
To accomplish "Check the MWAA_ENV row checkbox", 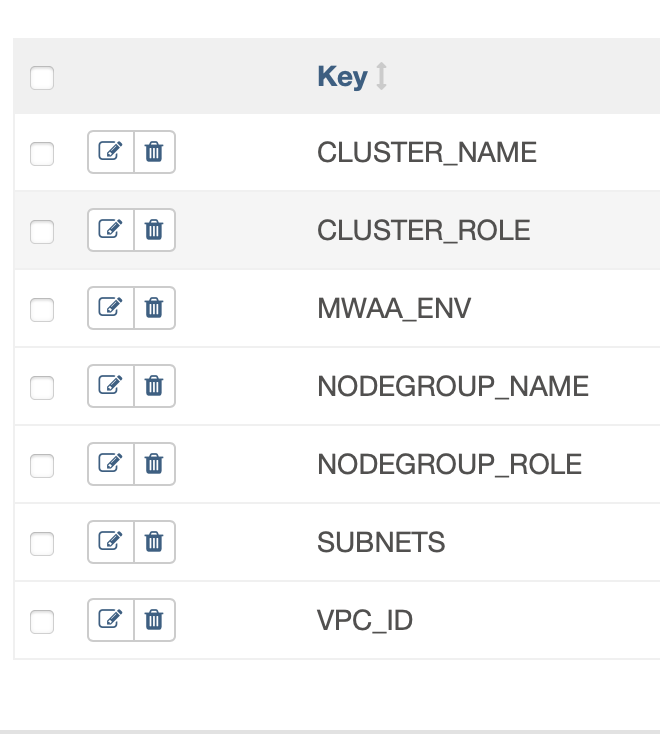I will coord(42,310).
